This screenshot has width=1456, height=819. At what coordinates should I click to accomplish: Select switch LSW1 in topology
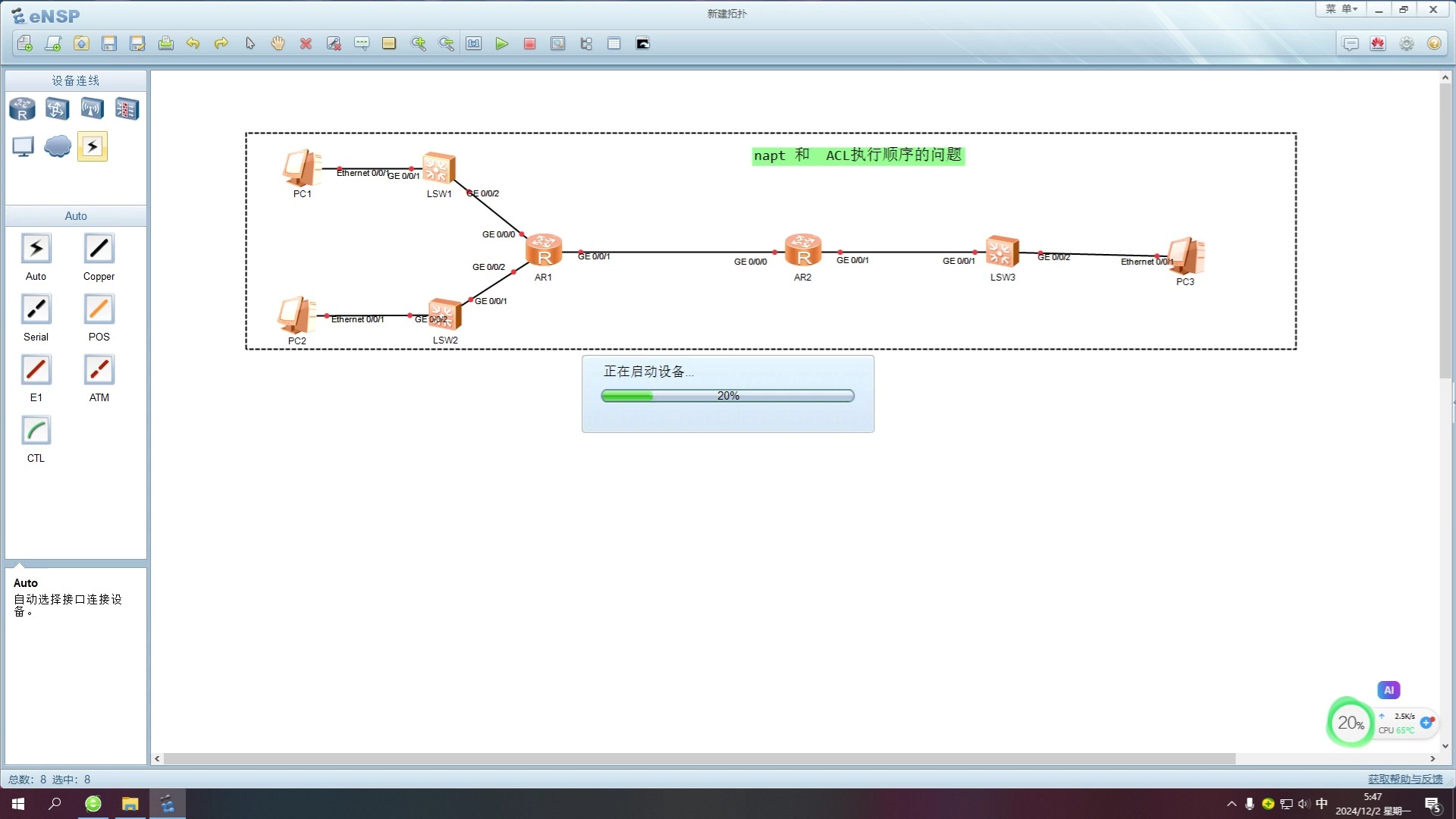click(438, 168)
